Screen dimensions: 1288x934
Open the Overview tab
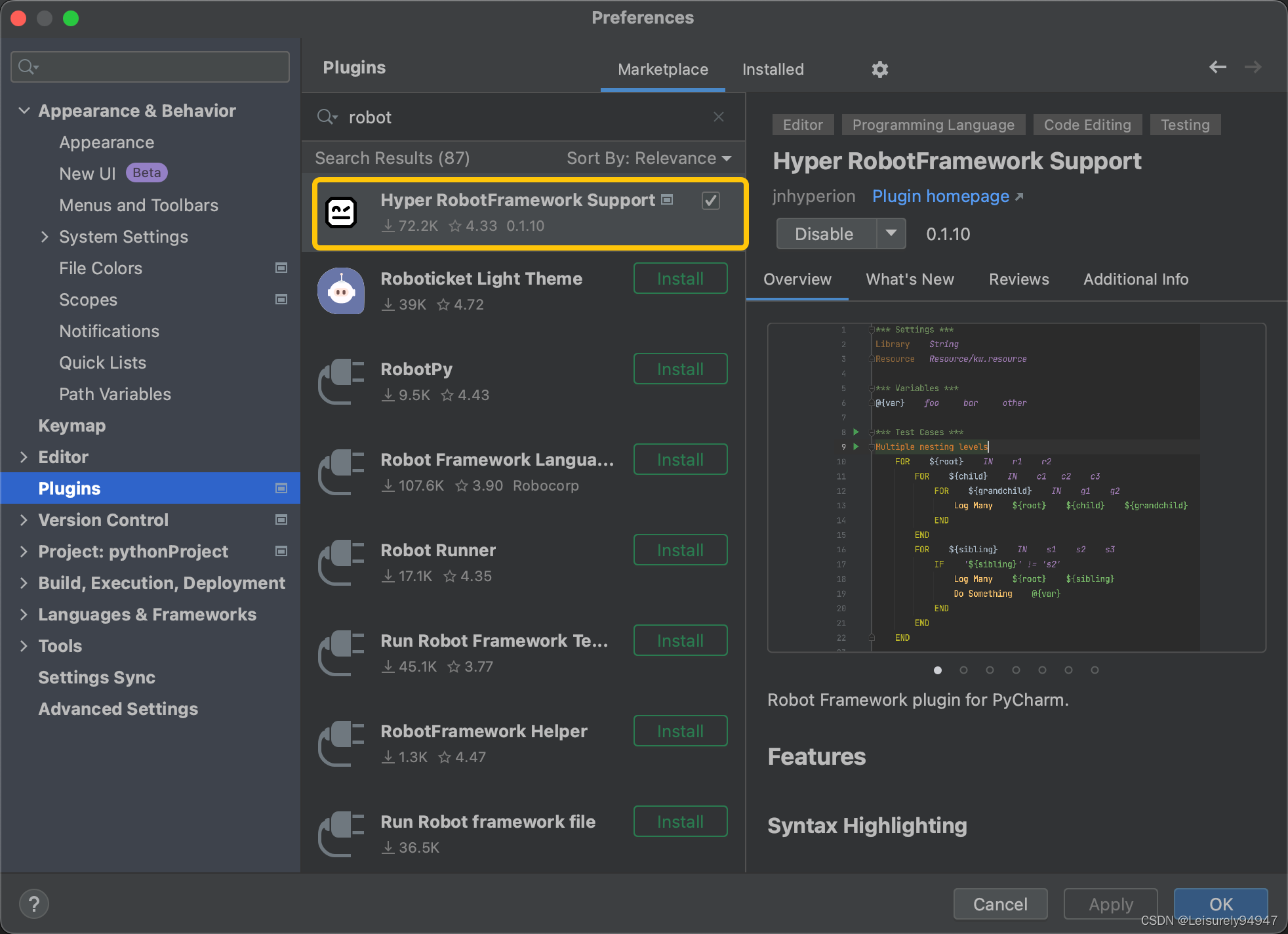click(797, 279)
